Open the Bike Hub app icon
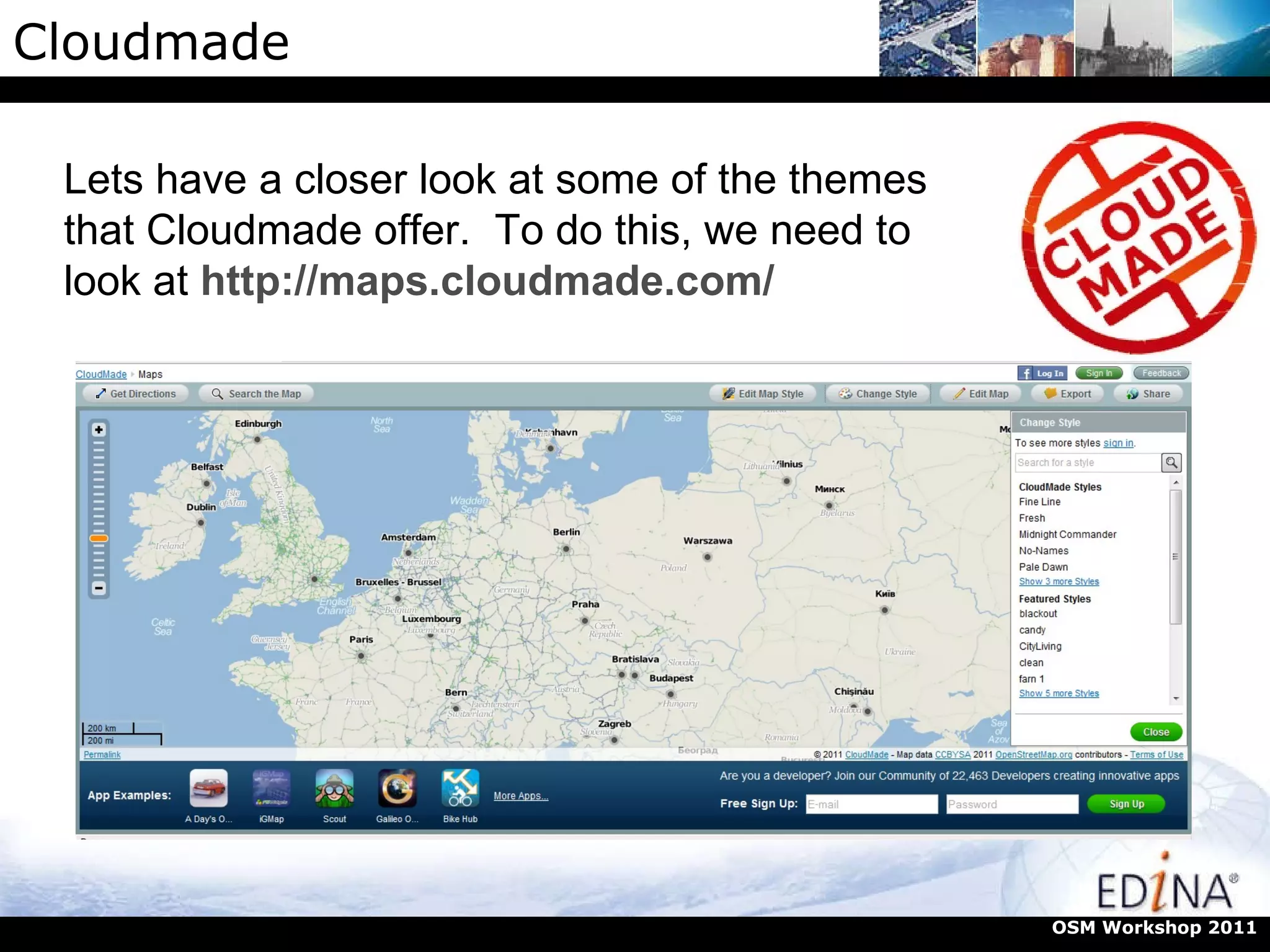The width and height of the screenshot is (1270, 952). coord(460,788)
